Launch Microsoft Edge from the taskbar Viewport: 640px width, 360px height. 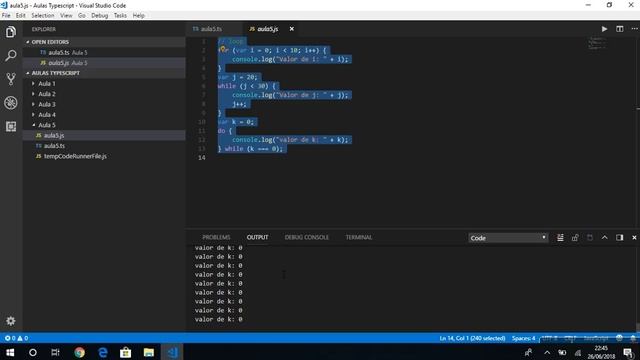pyautogui.click(x=103, y=352)
